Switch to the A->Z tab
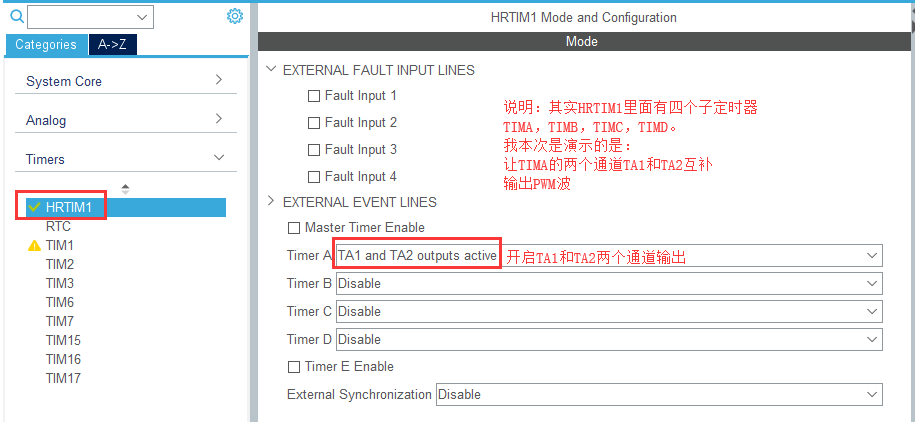 pyautogui.click(x=113, y=44)
